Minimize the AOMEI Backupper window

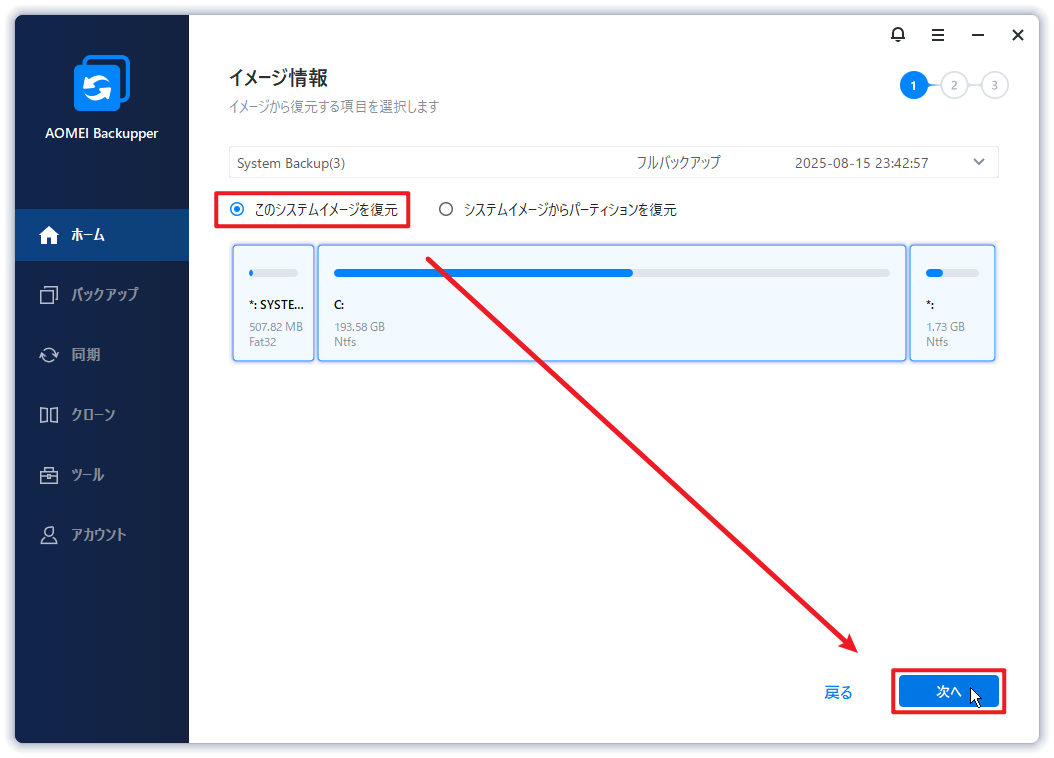(977, 35)
